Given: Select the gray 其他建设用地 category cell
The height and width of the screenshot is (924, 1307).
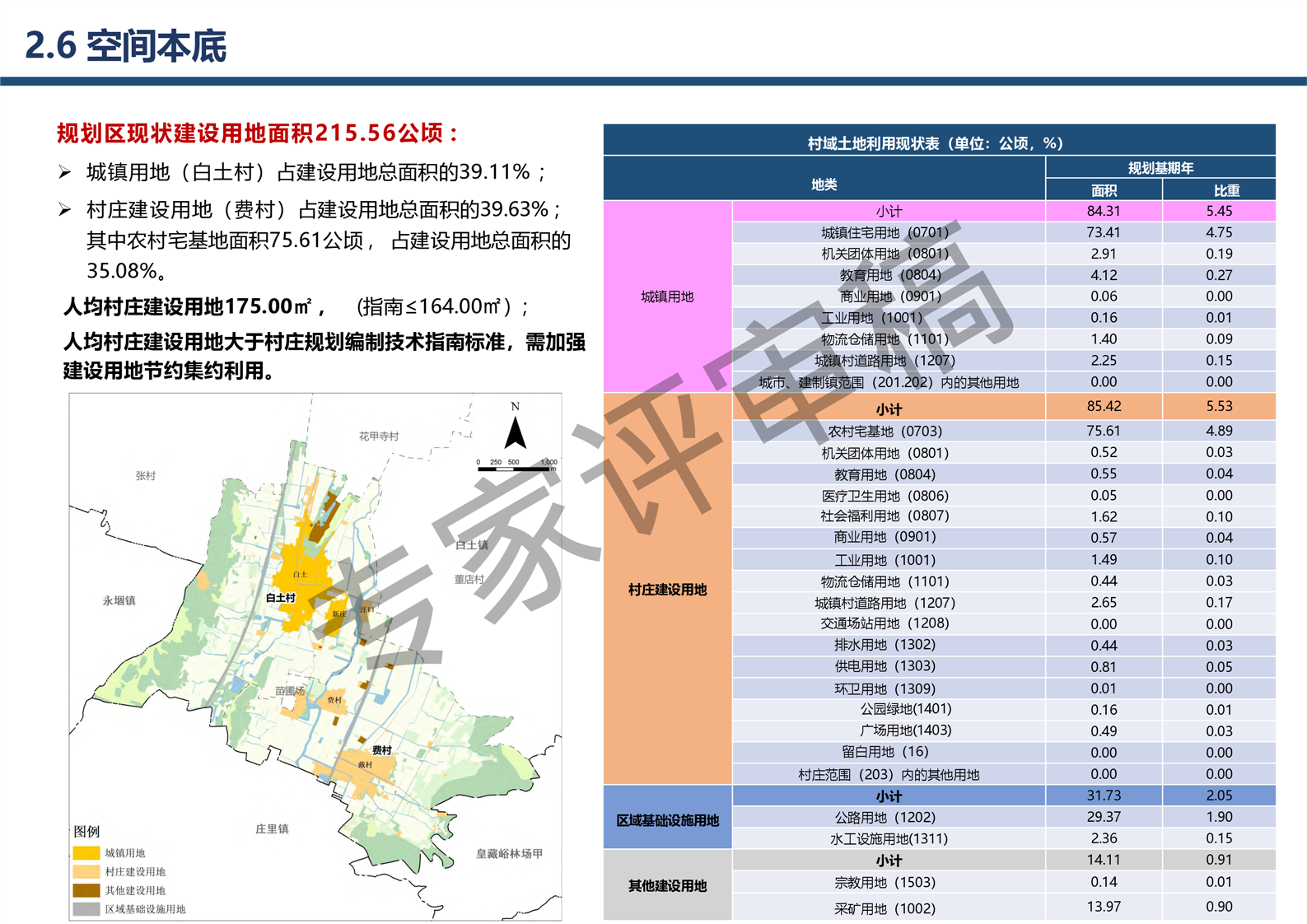Looking at the screenshot, I should [667, 886].
